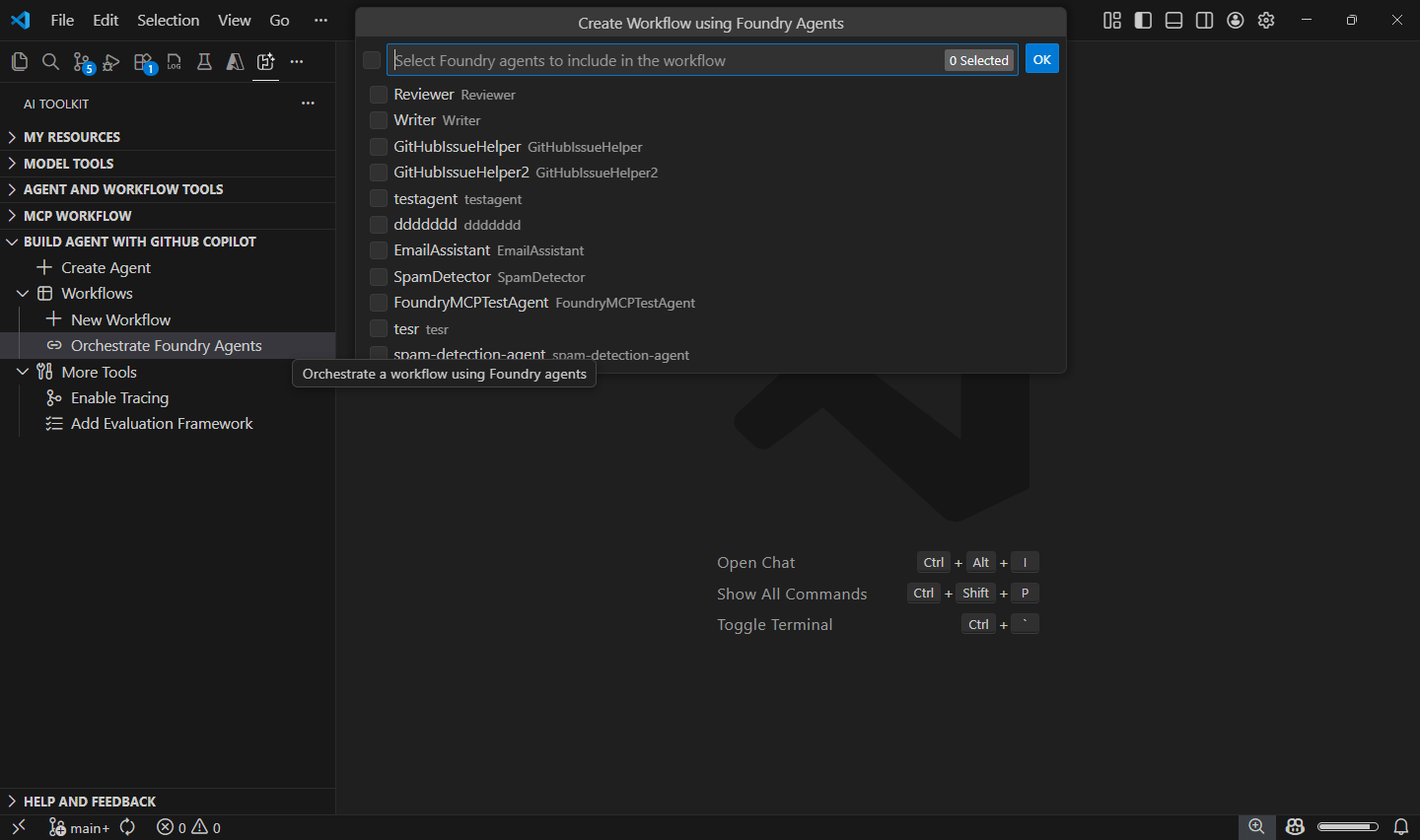Adjust the zoom slider in the status bar
Image resolution: width=1420 pixels, height=840 pixels.
[1347, 827]
